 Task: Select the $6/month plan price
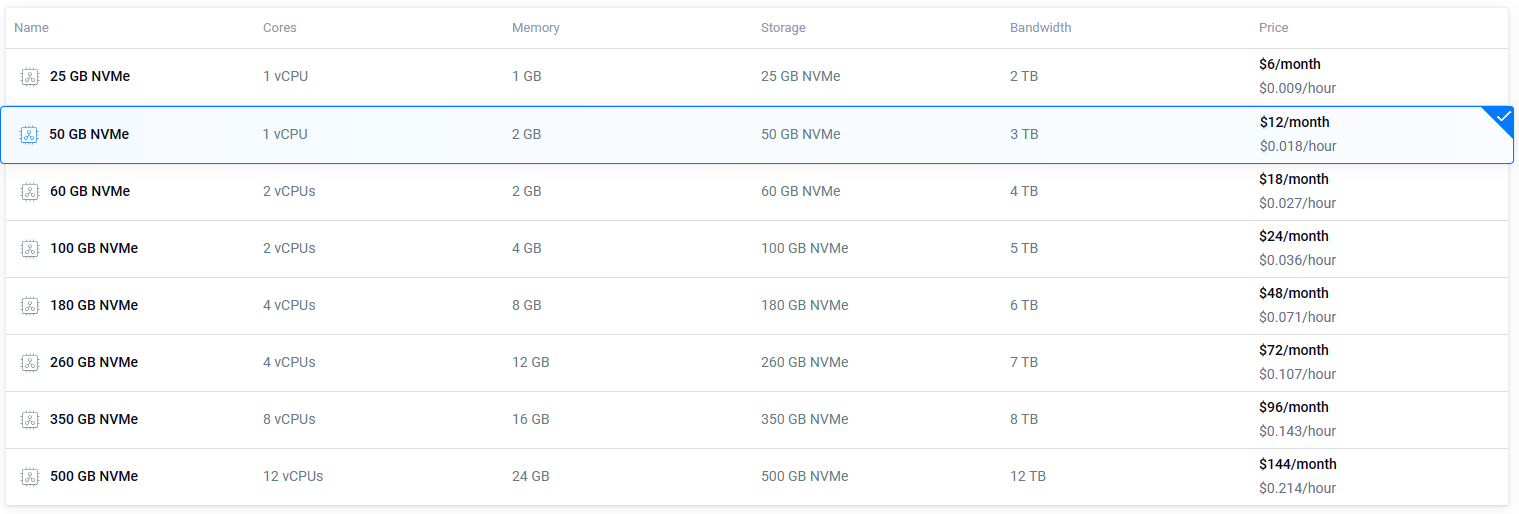[x=1289, y=64]
